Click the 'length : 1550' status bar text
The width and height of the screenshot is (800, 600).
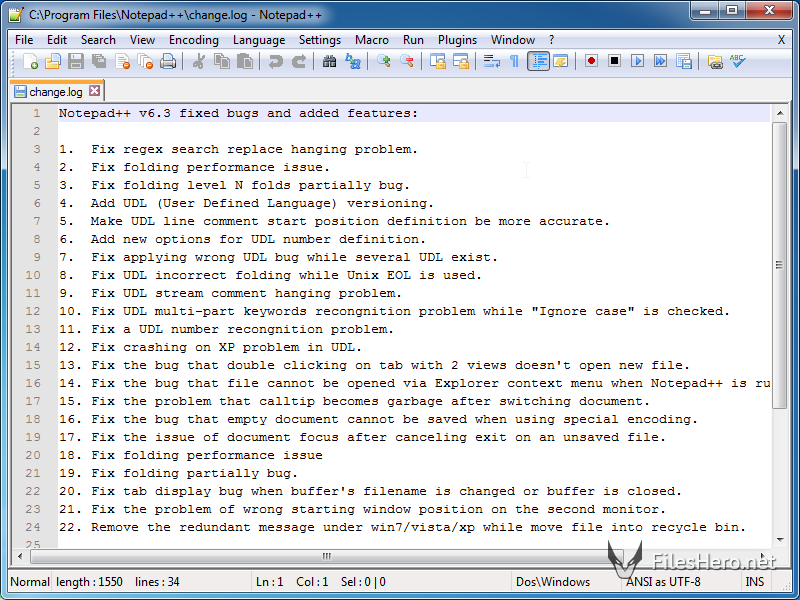[89, 582]
